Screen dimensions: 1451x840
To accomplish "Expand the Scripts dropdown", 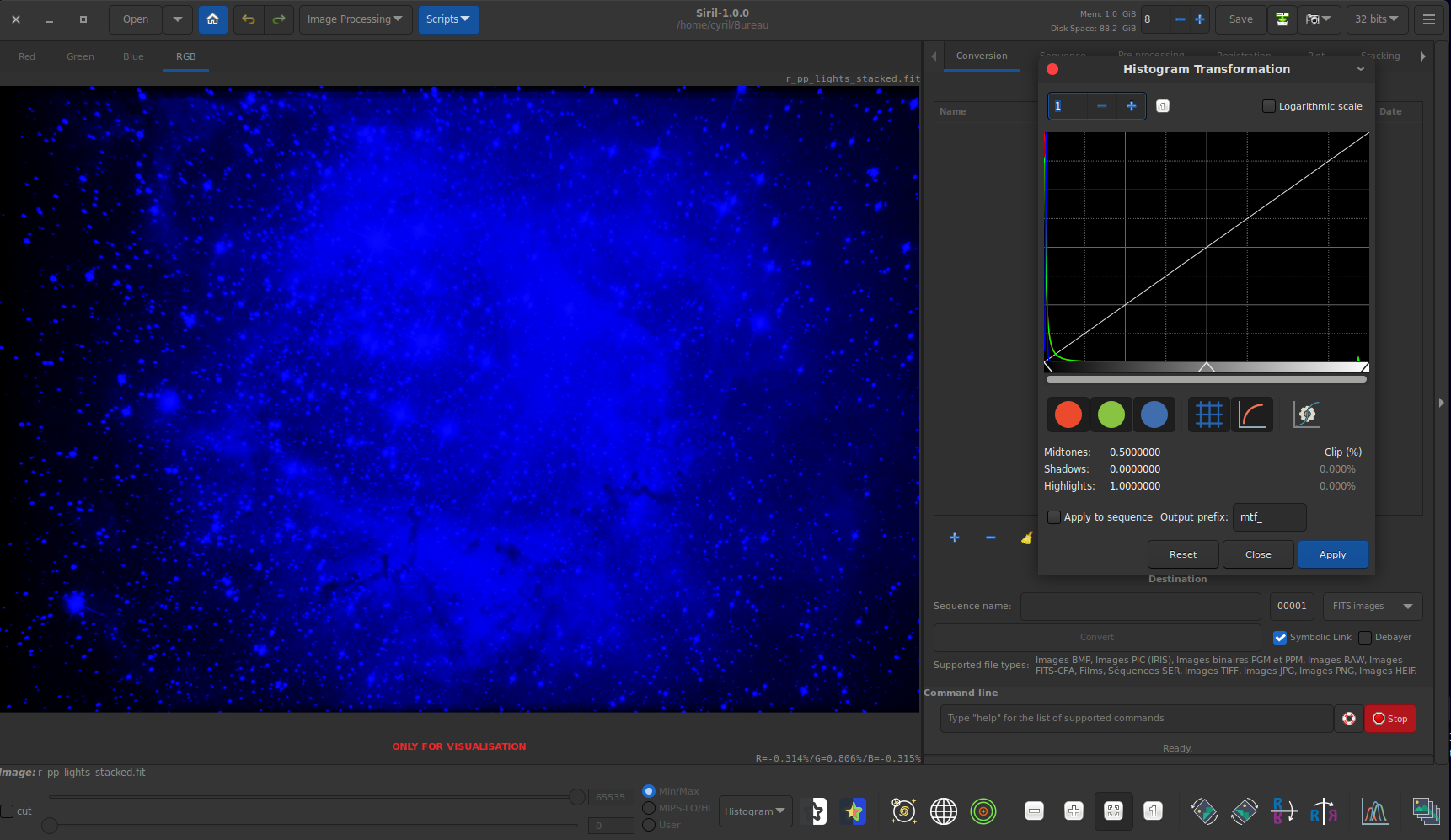I will click(448, 19).
